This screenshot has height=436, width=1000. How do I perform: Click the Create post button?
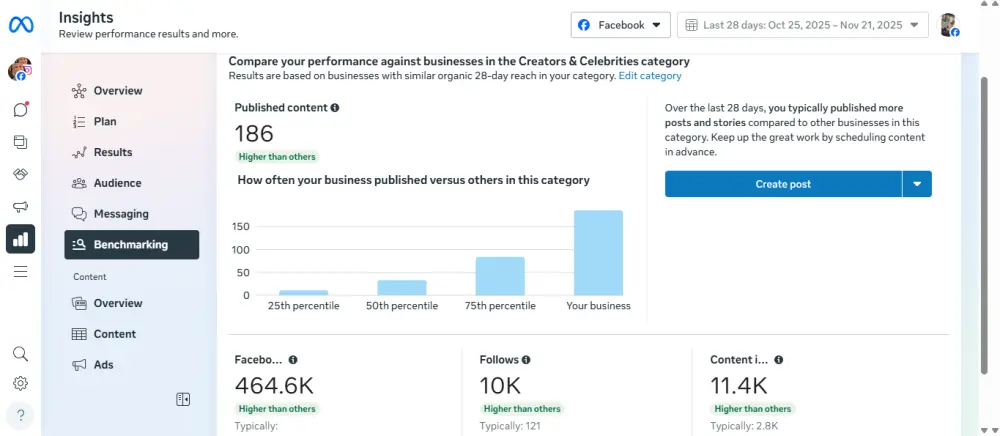click(783, 184)
